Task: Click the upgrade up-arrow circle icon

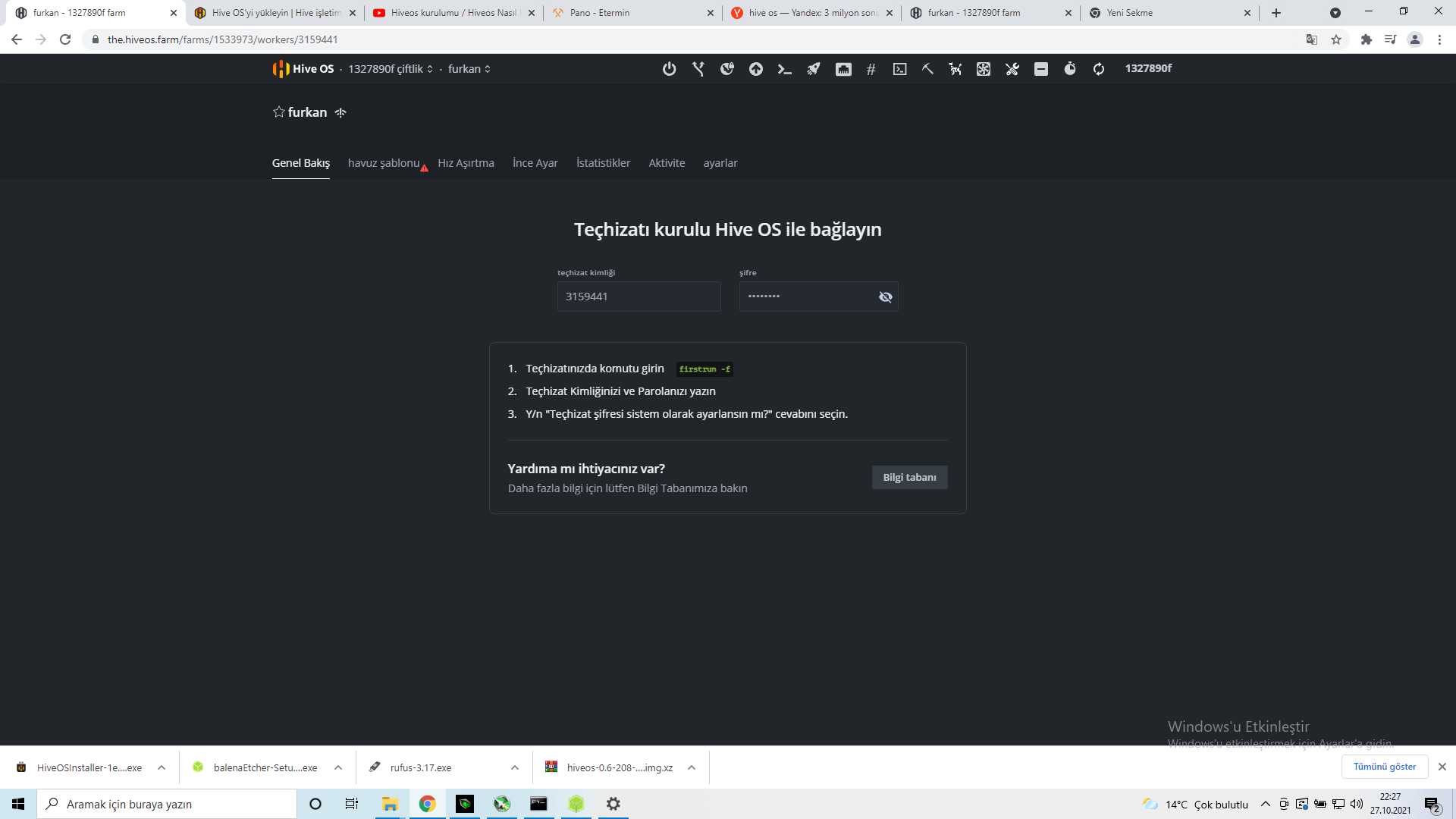Action: click(756, 69)
